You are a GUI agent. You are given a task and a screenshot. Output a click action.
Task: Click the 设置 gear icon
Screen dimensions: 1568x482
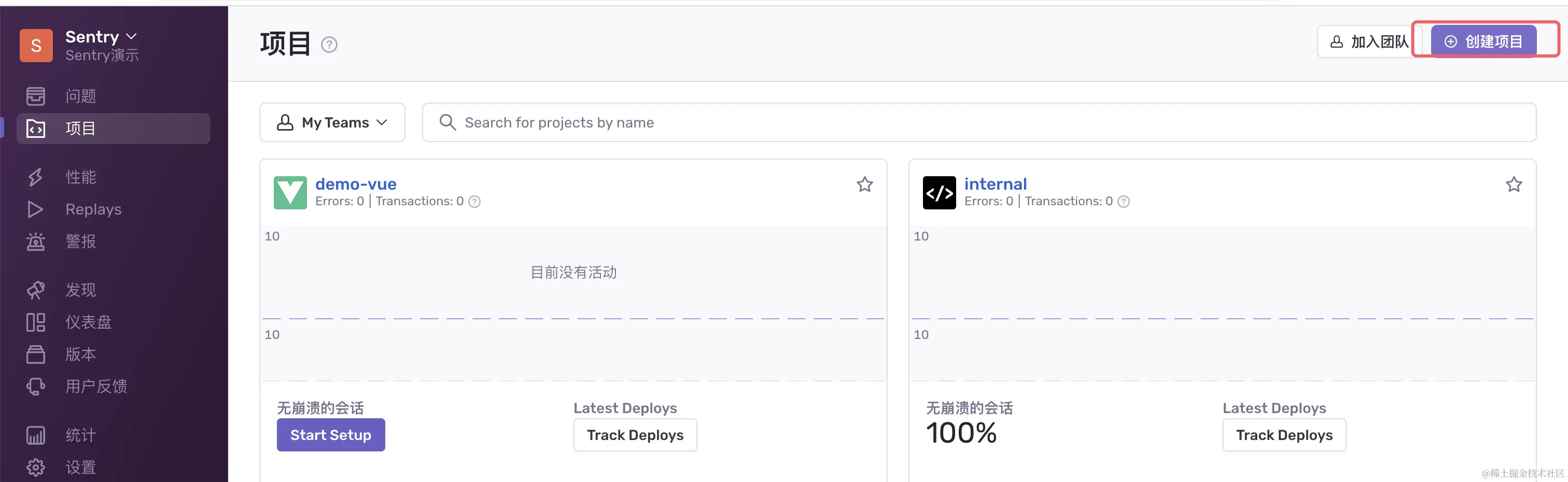pos(35,467)
